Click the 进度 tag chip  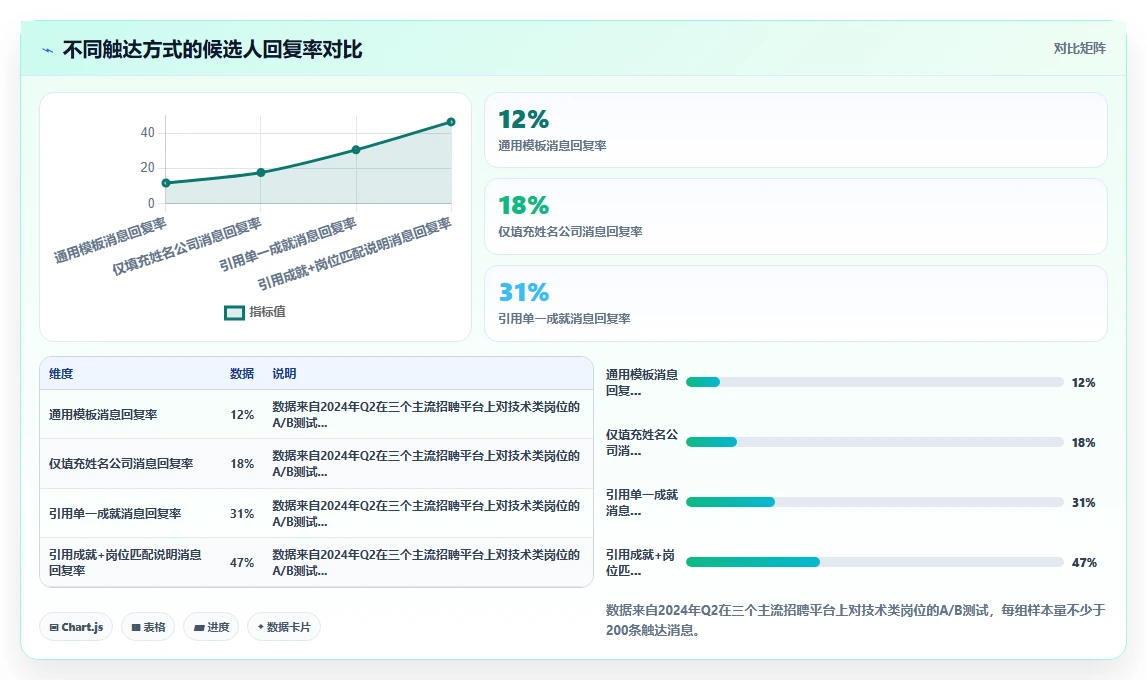pos(211,627)
